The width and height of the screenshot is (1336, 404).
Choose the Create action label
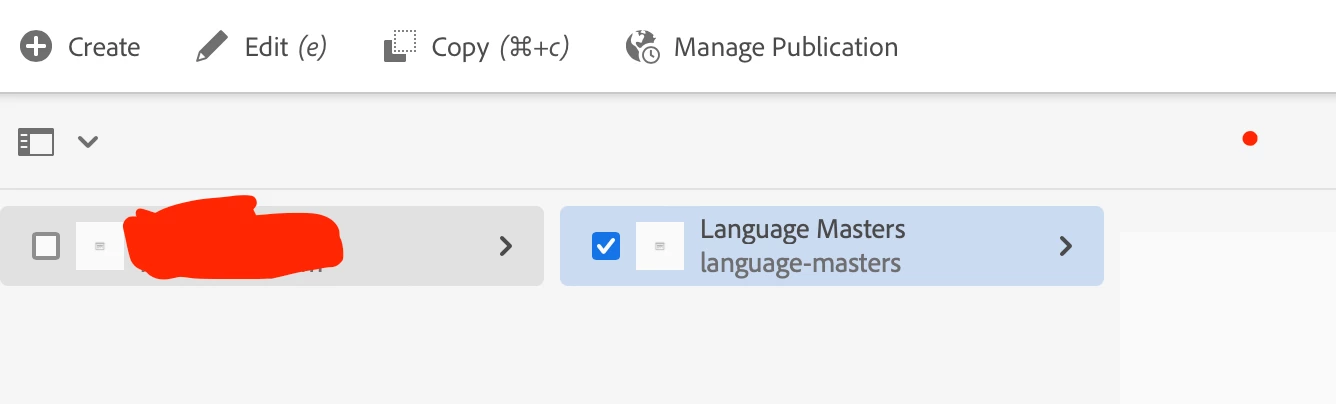104,47
